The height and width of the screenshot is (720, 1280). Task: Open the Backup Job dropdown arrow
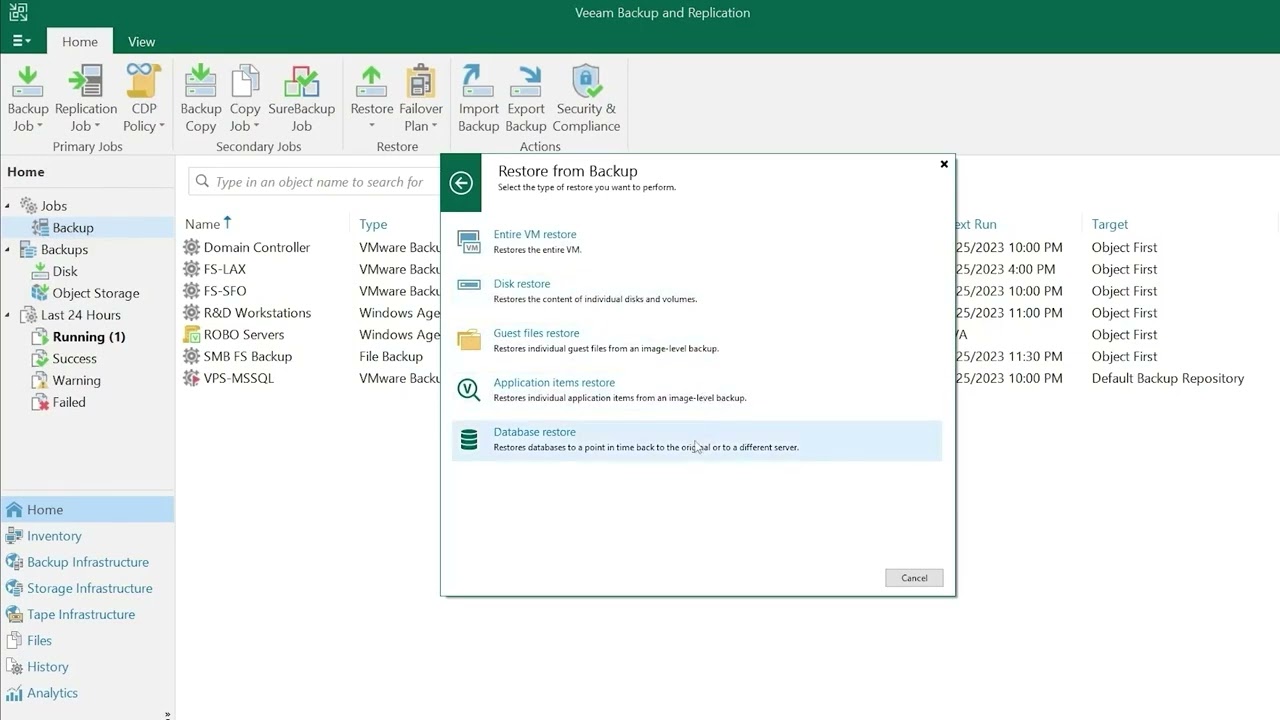pyautogui.click(x=40, y=126)
